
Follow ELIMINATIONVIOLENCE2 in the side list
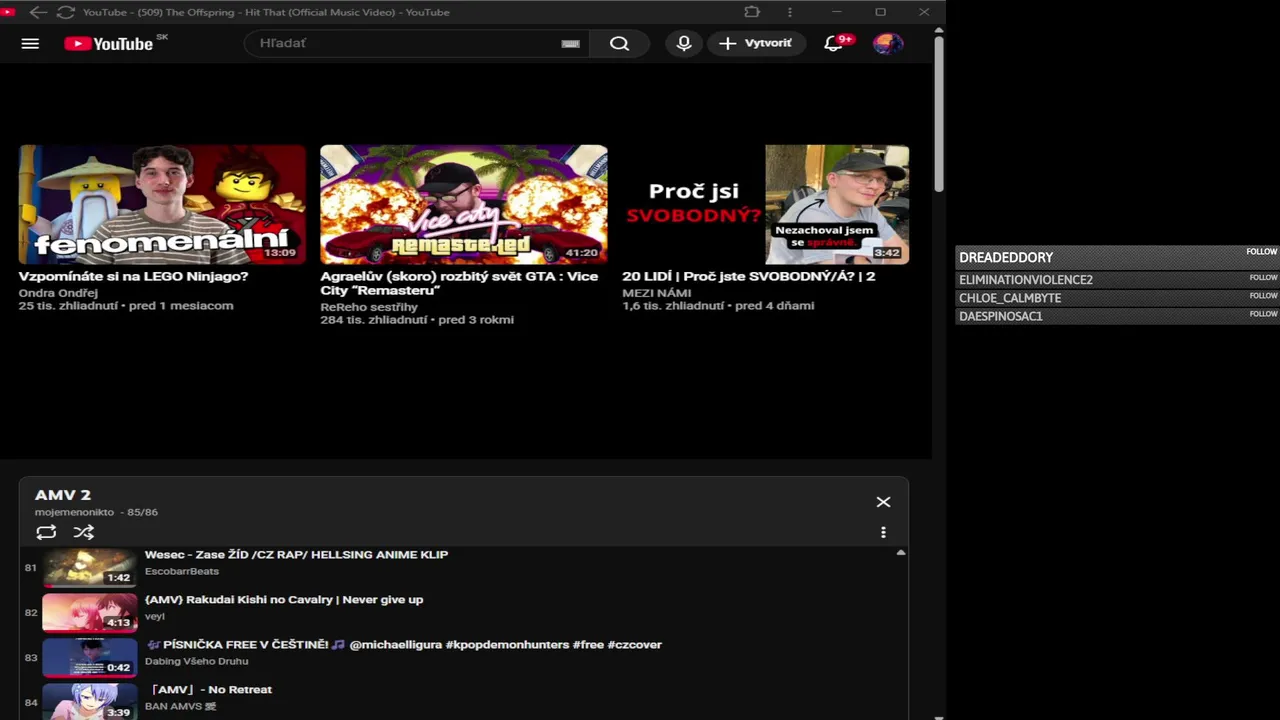tap(1263, 277)
